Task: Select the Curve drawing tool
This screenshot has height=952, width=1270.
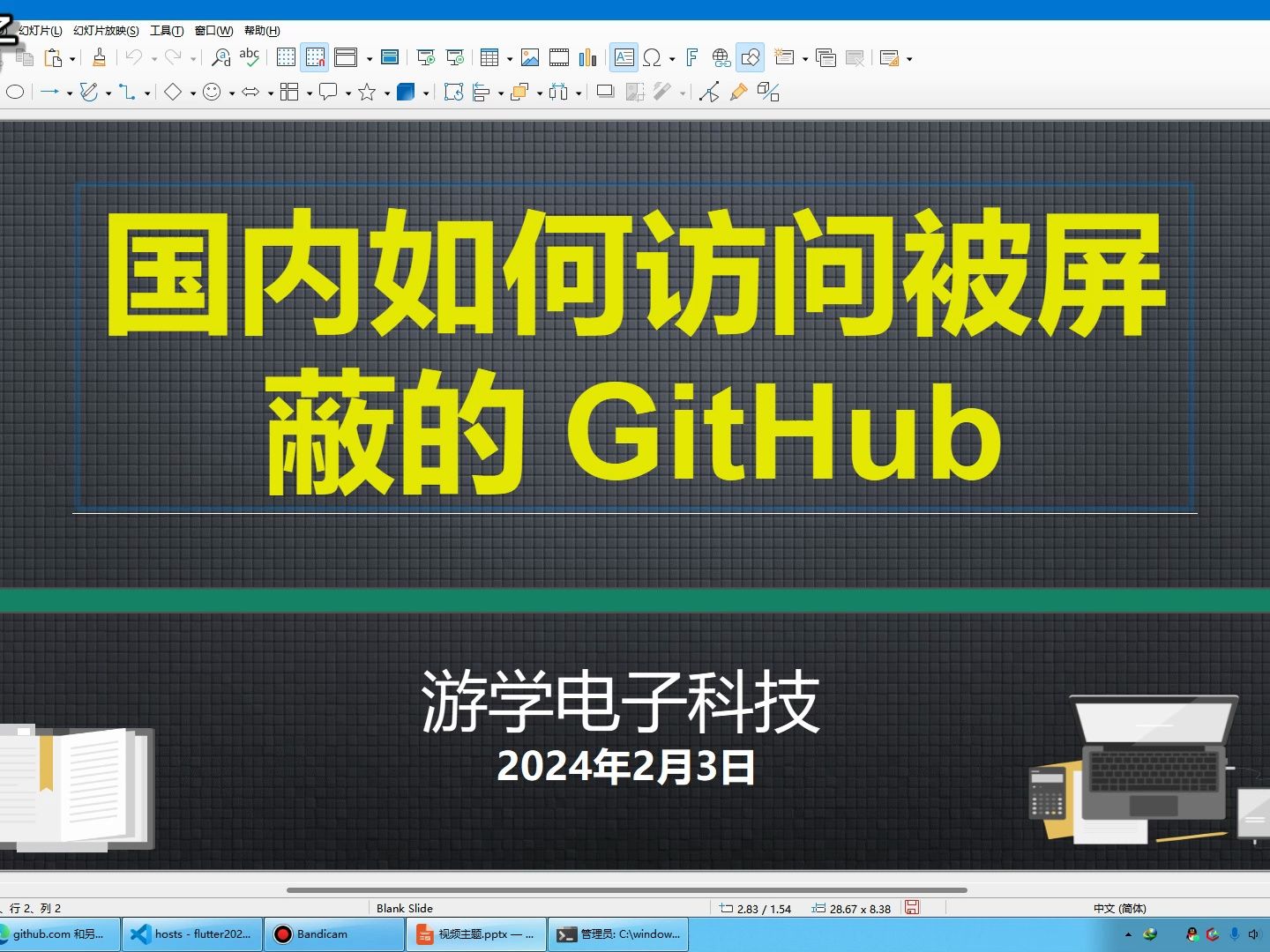Action: (x=89, y=92)
